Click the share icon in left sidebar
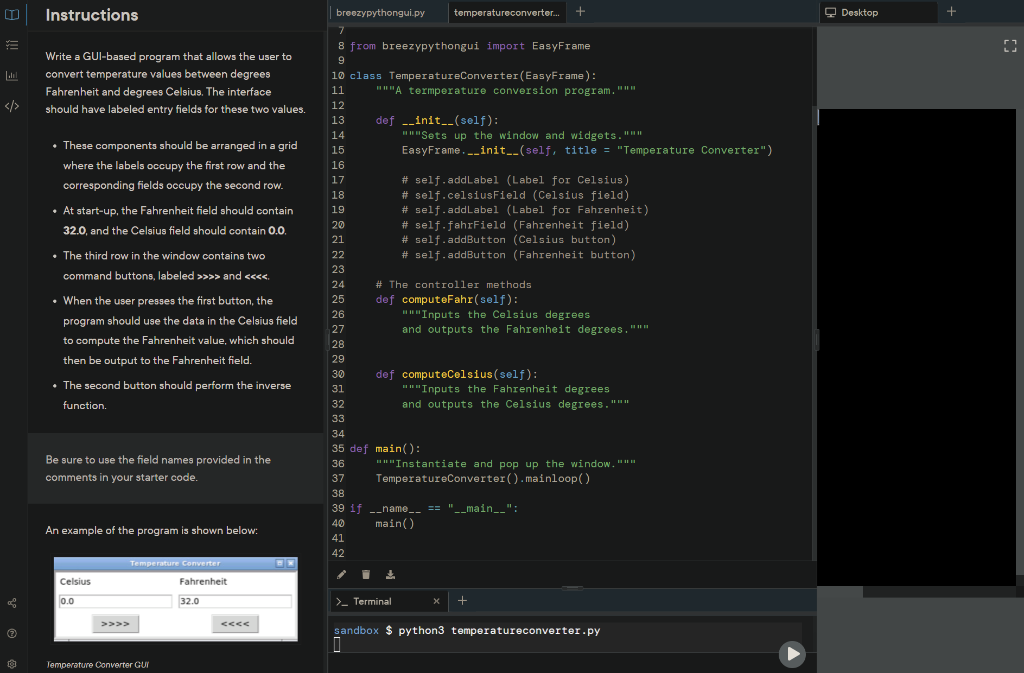Image resolution: width=1024 pixels, height=673 pixels. (x=12, y=603)
